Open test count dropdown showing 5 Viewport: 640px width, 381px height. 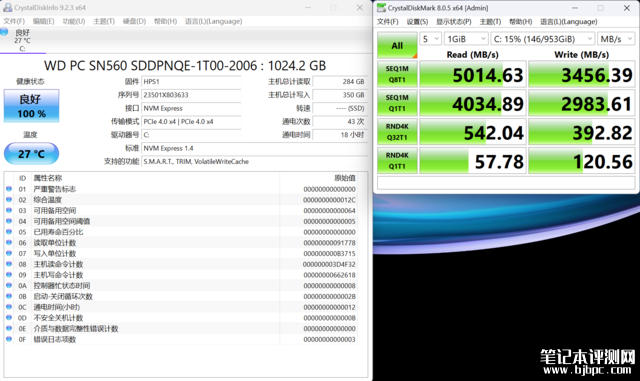pos(430,39)
